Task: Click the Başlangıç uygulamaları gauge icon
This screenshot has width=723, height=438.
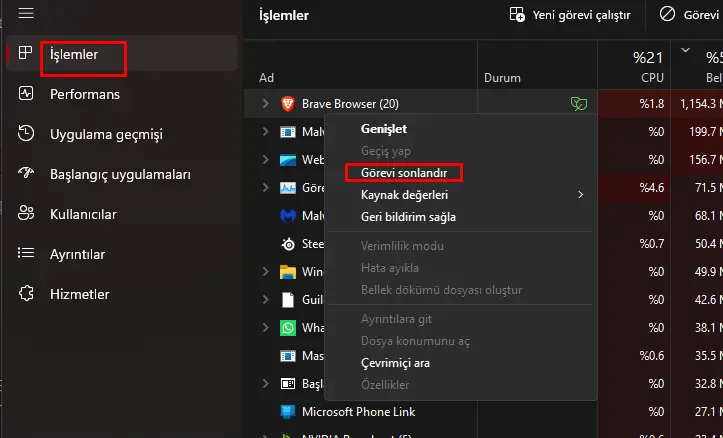Action: 26,173
